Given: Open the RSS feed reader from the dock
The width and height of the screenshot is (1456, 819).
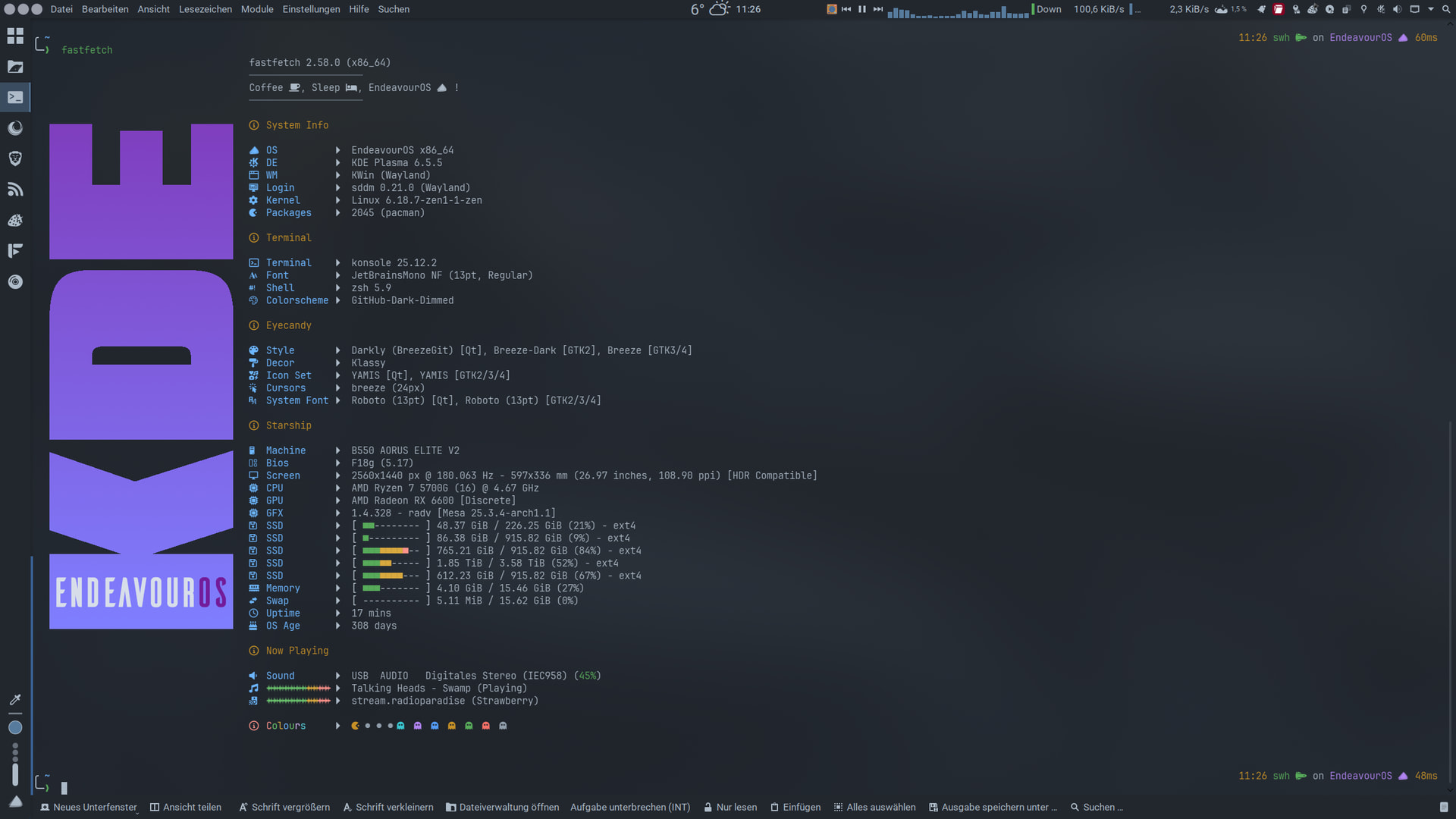Looking at the screenshot, I should point(15,190).
